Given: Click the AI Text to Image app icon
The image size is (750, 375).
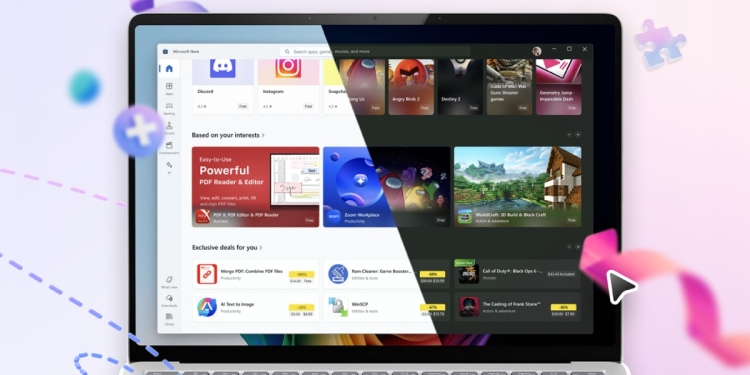Looking at the screenshot, I should point(207,307).
